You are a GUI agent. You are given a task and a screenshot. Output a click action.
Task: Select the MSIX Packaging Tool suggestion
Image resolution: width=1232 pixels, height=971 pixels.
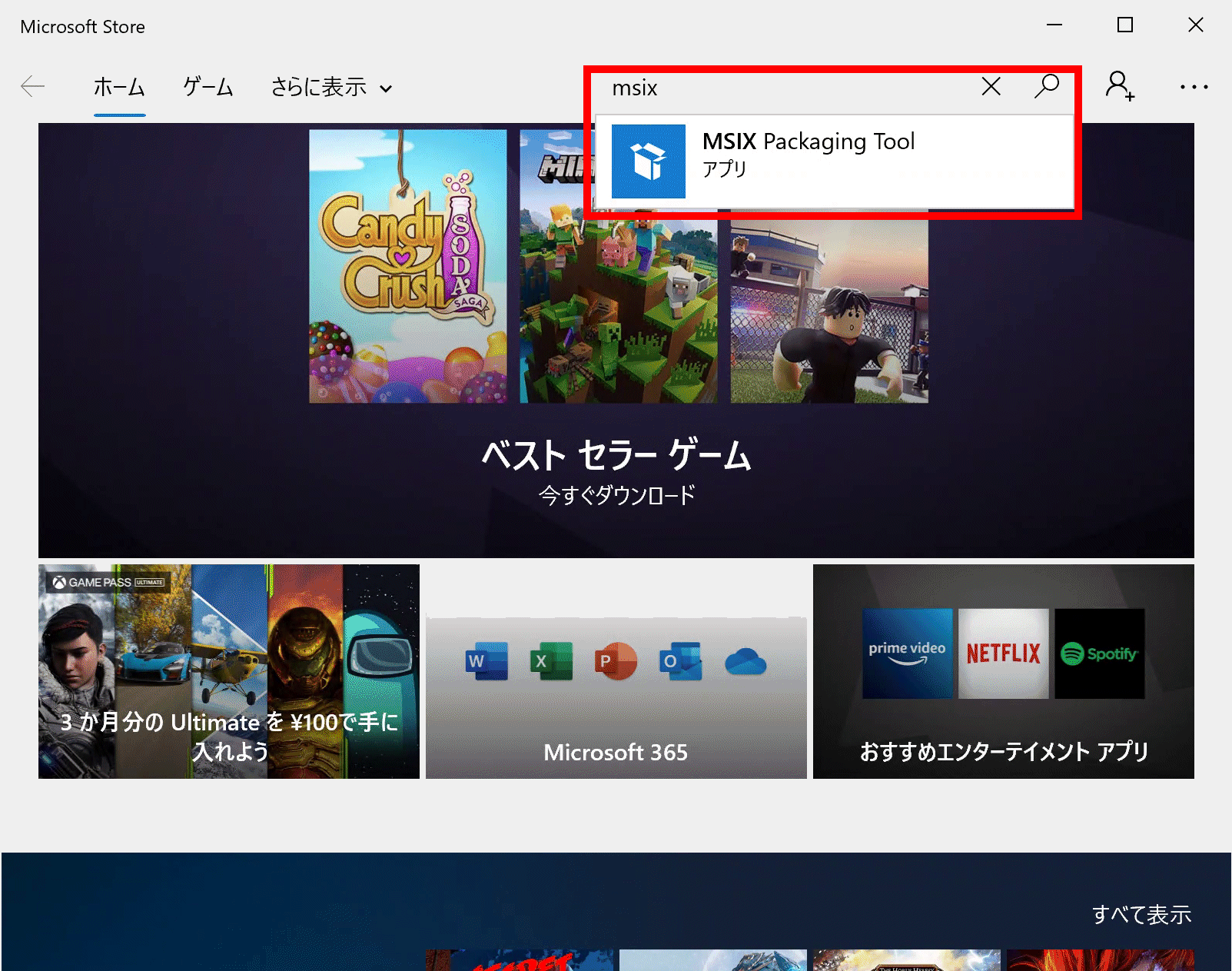pos(834,161)
